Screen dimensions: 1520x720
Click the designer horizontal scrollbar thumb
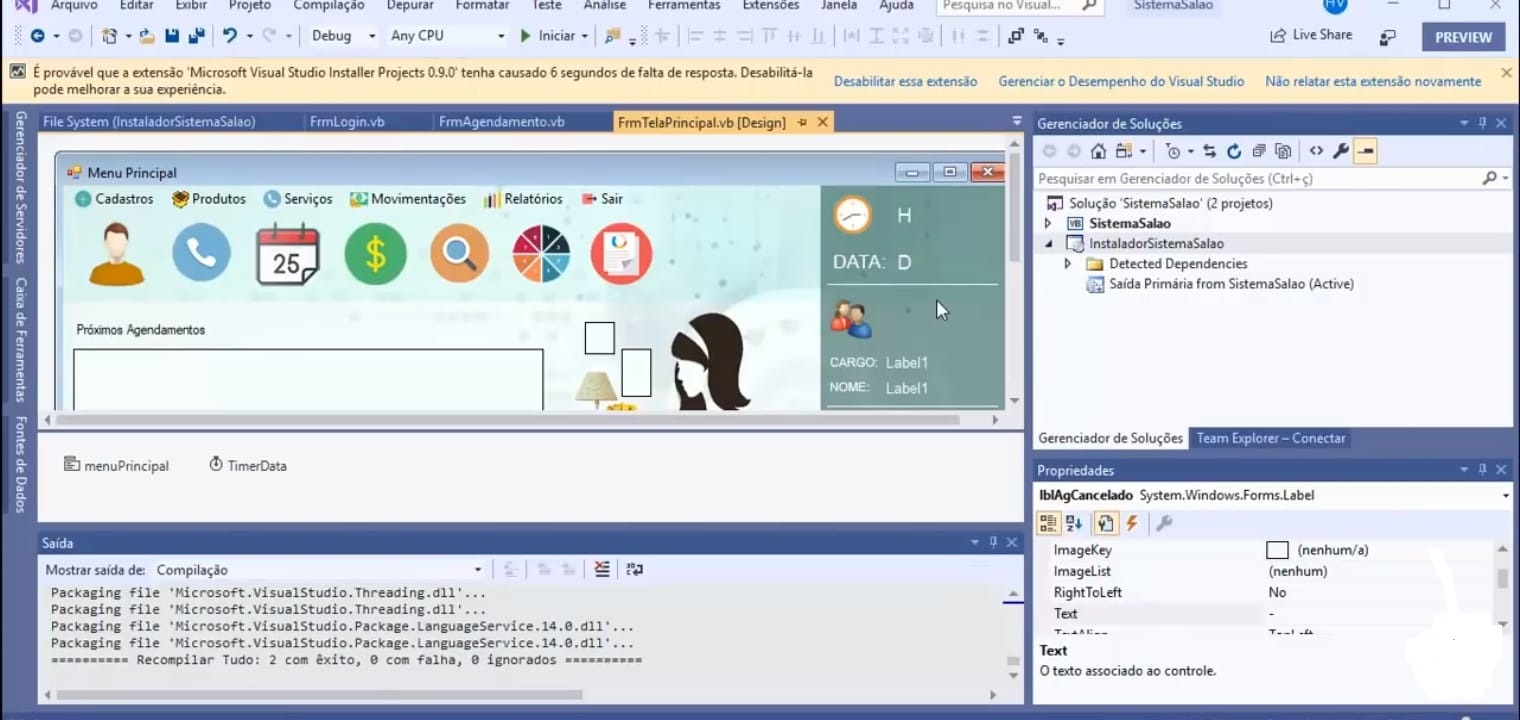point(508,420)
